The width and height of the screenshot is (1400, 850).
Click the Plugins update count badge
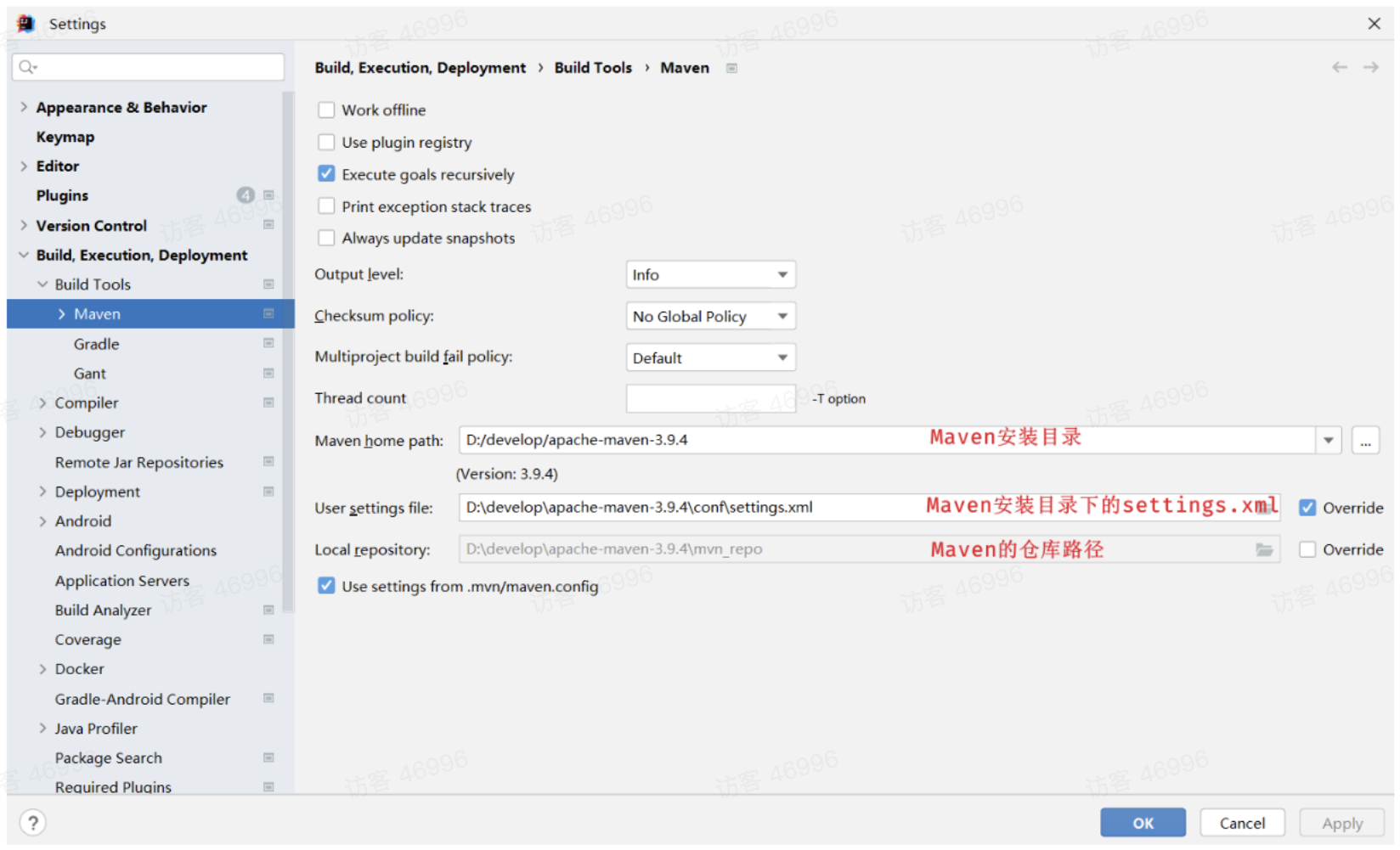click(x=246, y=195)
